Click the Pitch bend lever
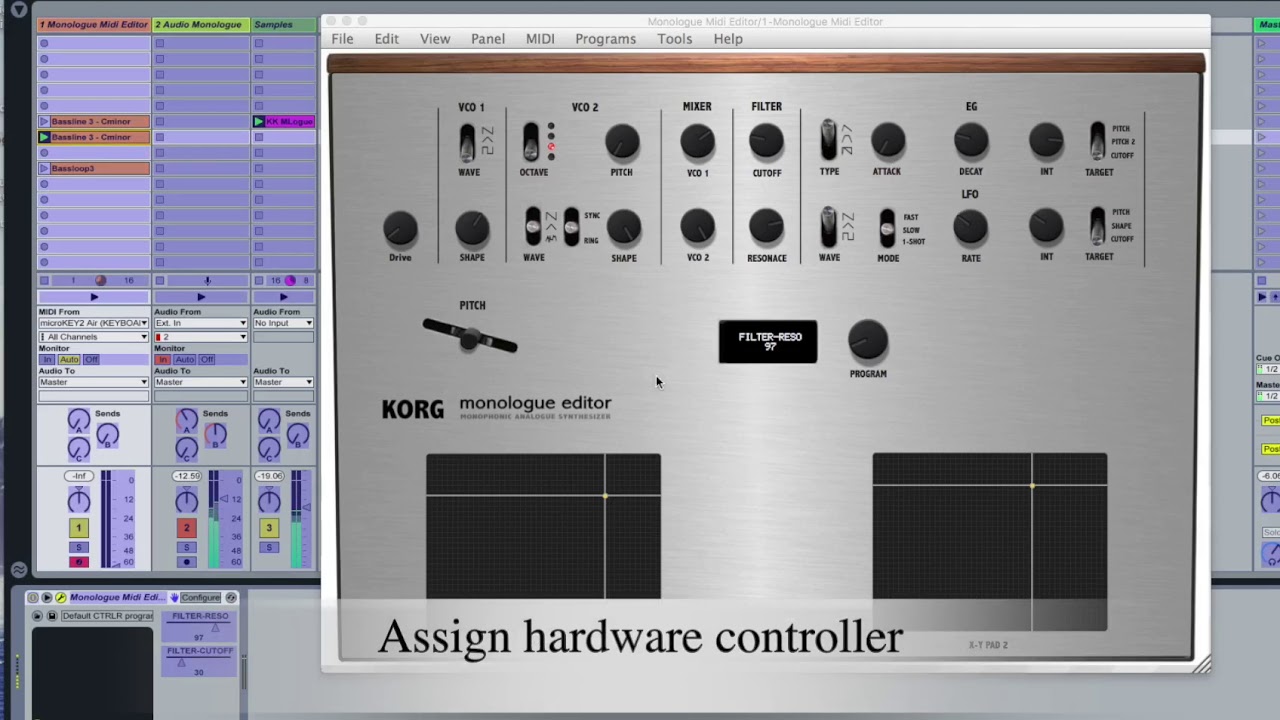 (x=470, y=336)
